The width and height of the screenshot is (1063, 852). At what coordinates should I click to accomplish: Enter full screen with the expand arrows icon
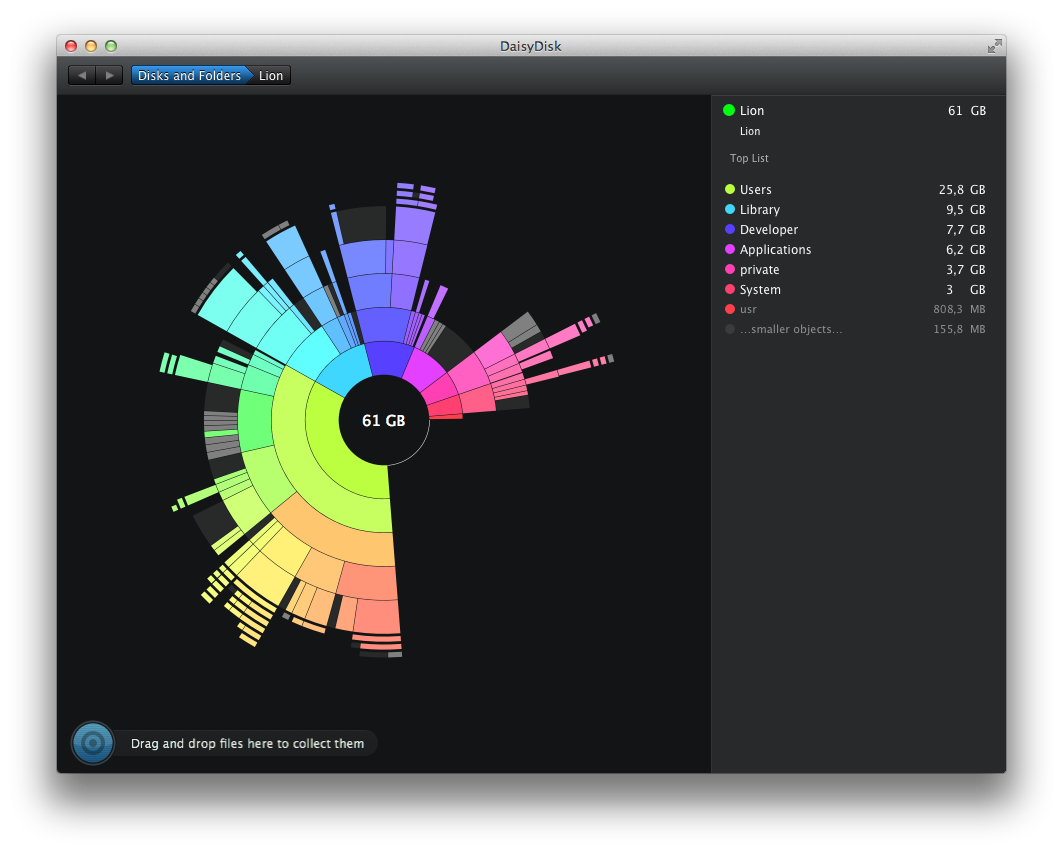point(994,46)
